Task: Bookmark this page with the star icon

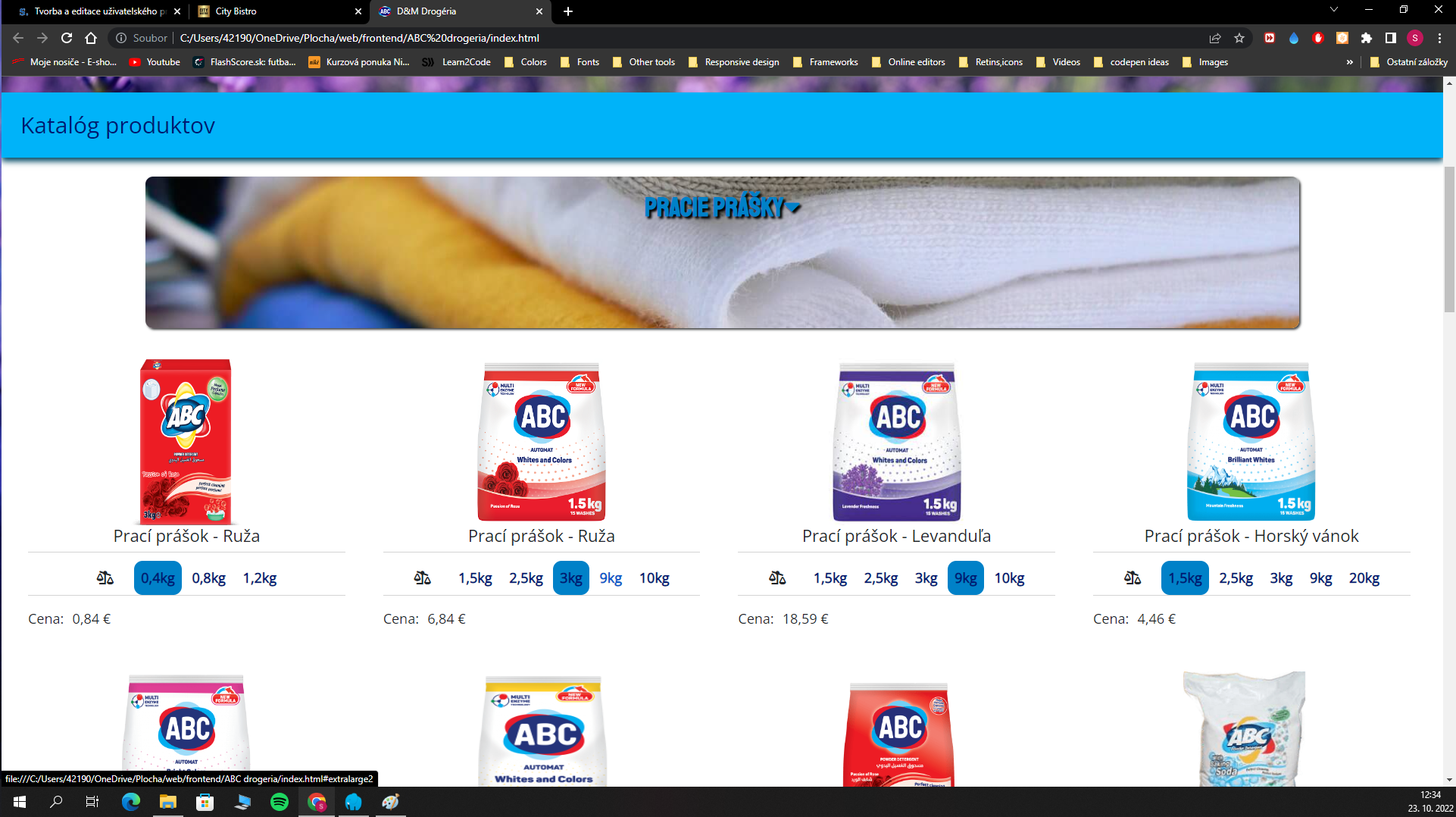Action: coord(1239,38)
